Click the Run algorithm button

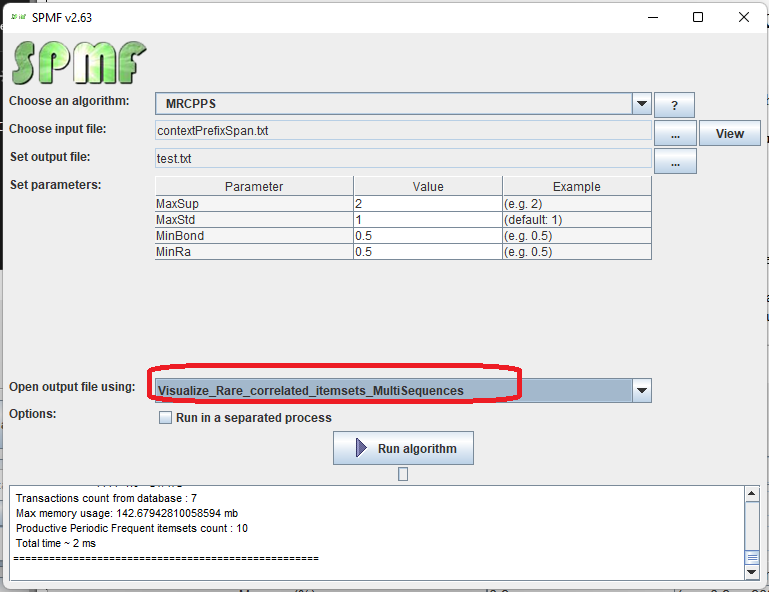pyautogui.click(x=403, y=449)
